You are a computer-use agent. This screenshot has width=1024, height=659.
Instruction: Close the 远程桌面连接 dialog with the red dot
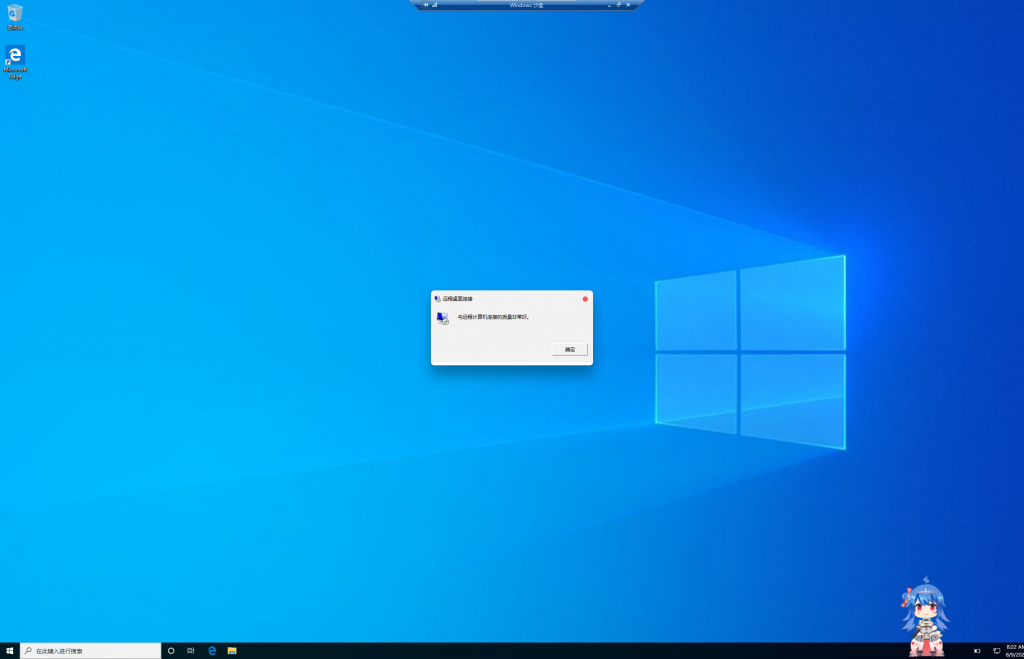[x=585, y=298]
